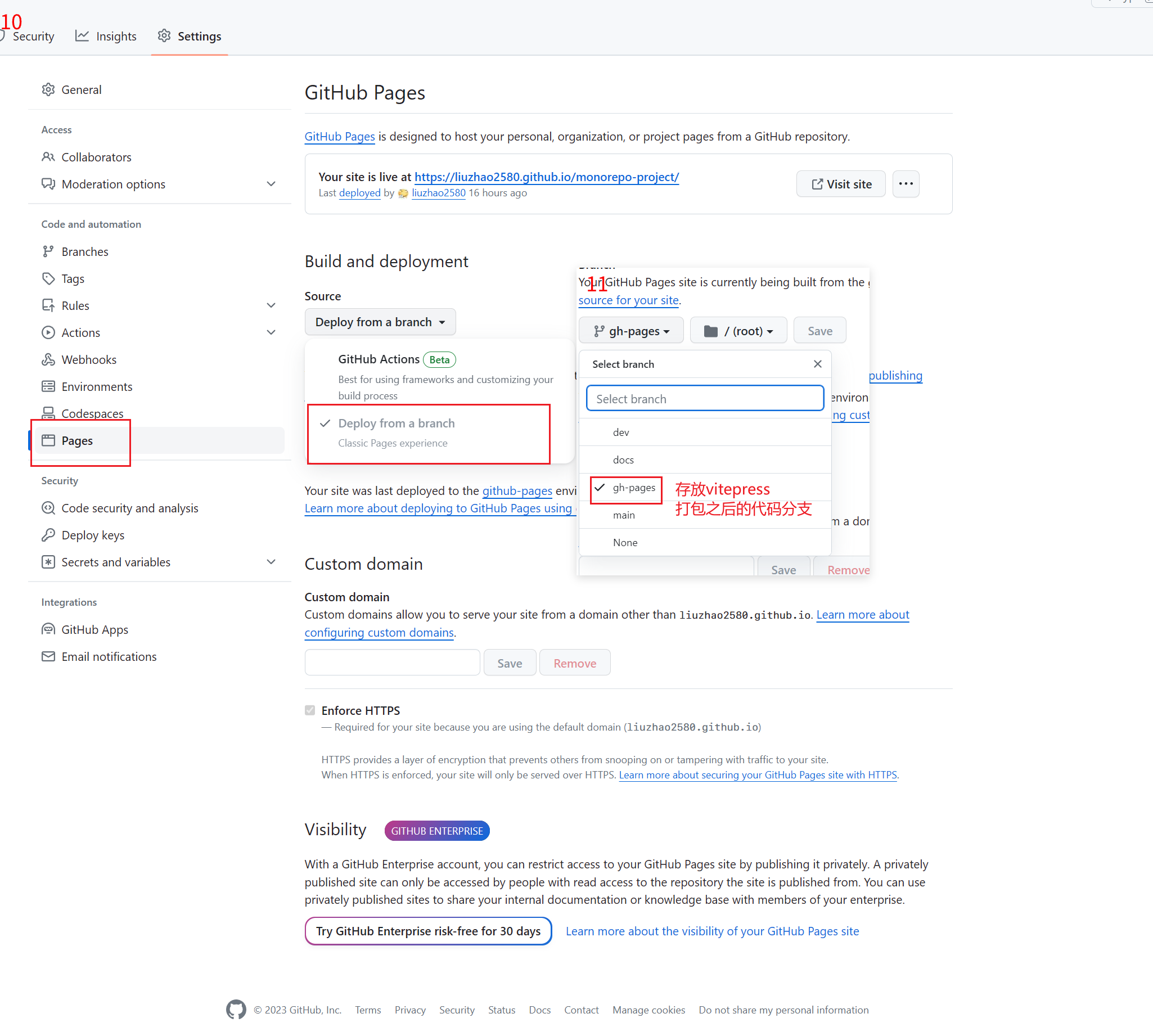Click the Rules icon in sidebar
1153x1036 pixels.
(48, 305)
